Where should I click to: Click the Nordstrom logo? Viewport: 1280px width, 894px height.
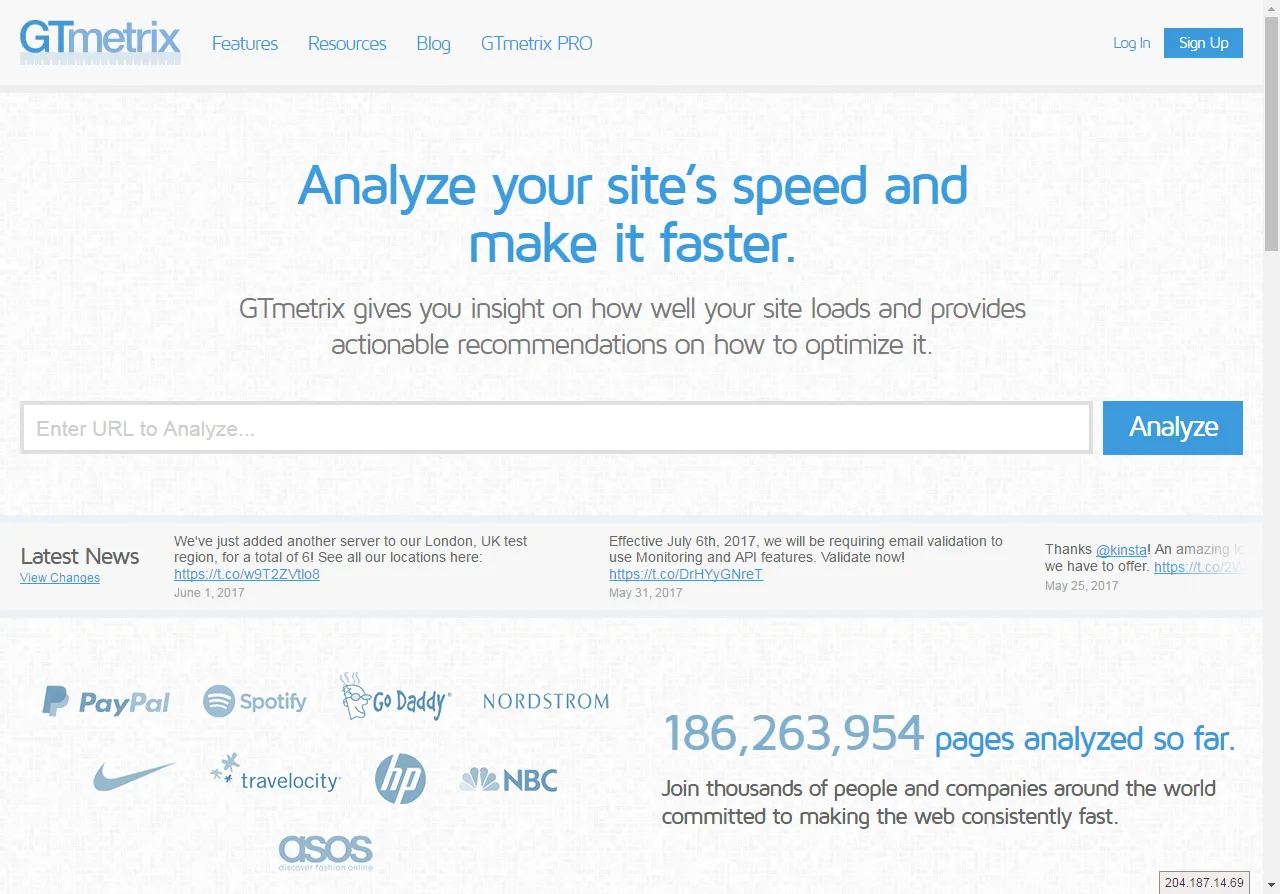pos(546,701)
